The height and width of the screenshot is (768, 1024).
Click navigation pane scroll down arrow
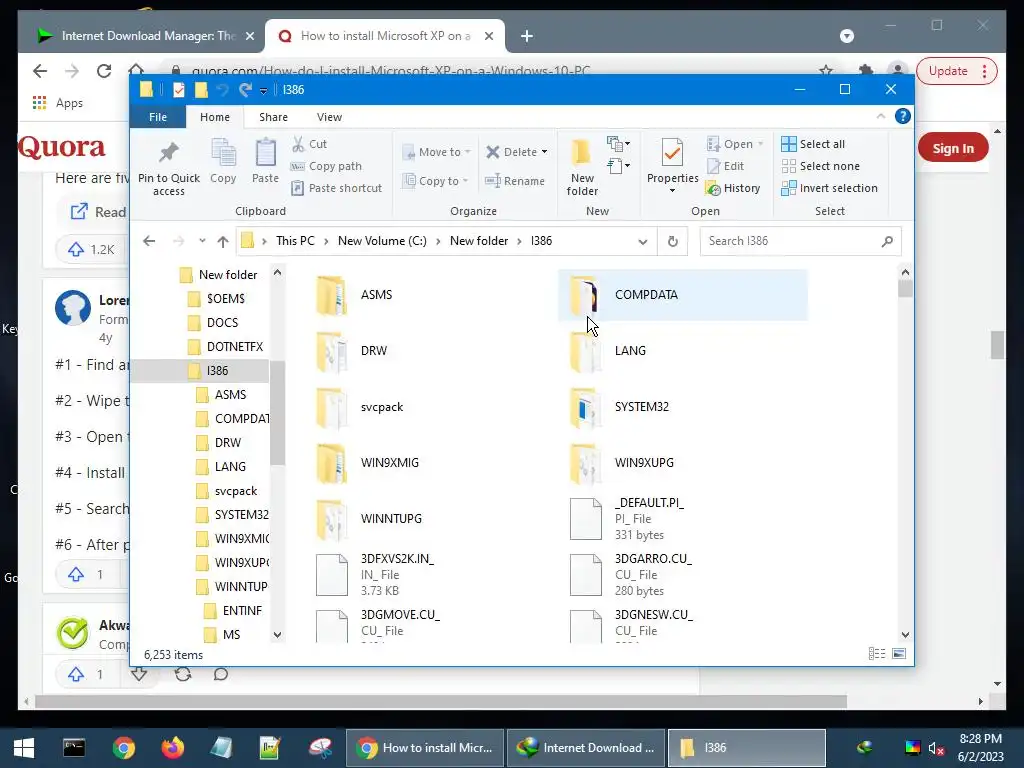[278, 635]
